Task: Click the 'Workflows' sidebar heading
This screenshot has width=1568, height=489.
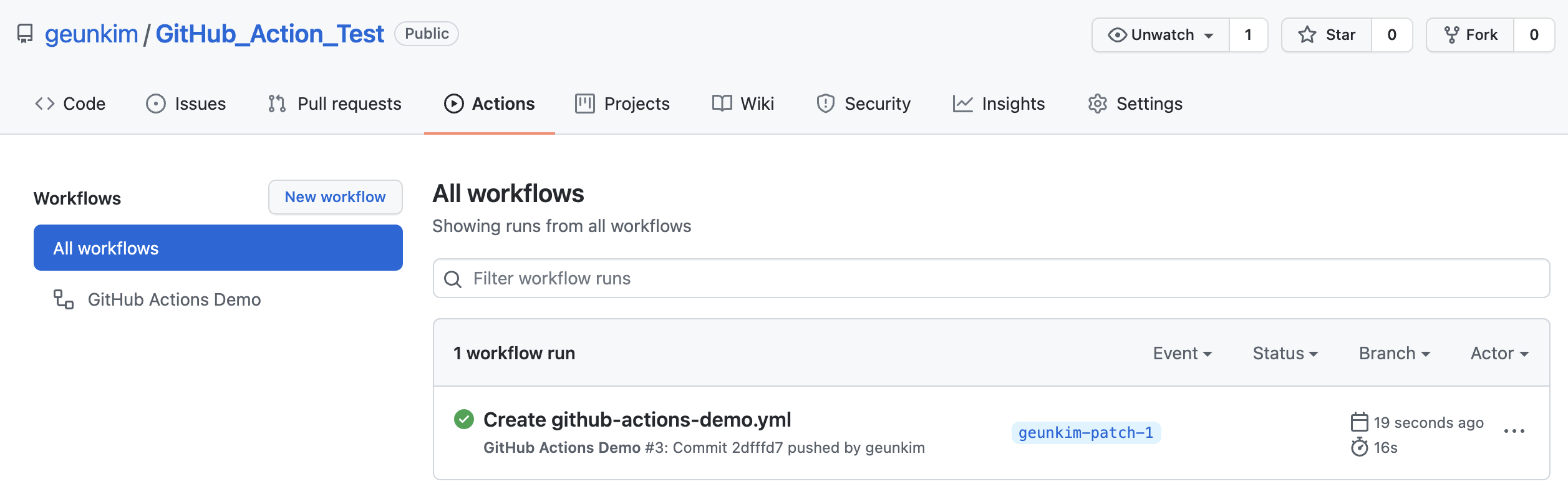Action: tap(77, 198)
